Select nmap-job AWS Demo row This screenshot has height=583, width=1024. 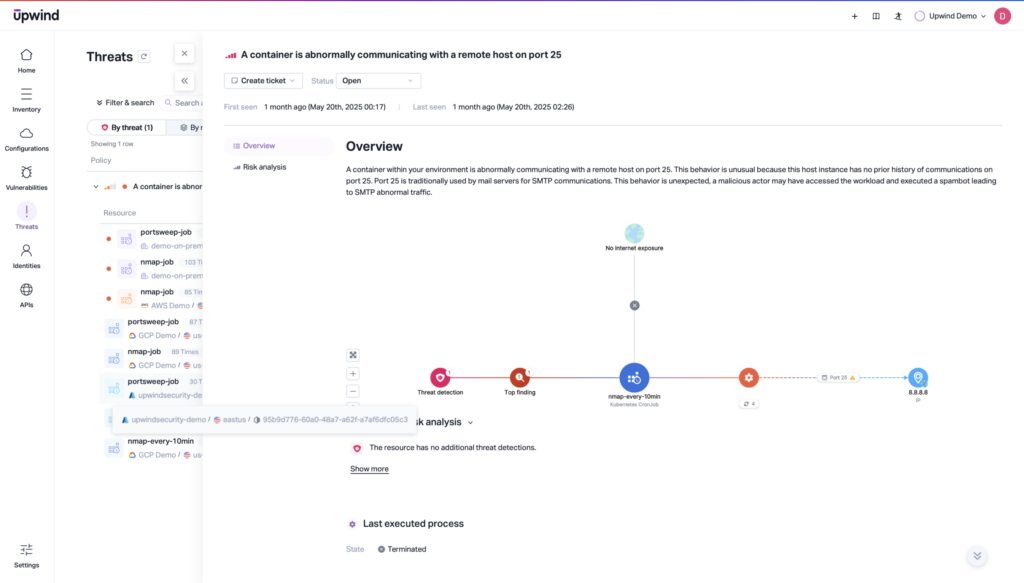click(x=153, y=299)
